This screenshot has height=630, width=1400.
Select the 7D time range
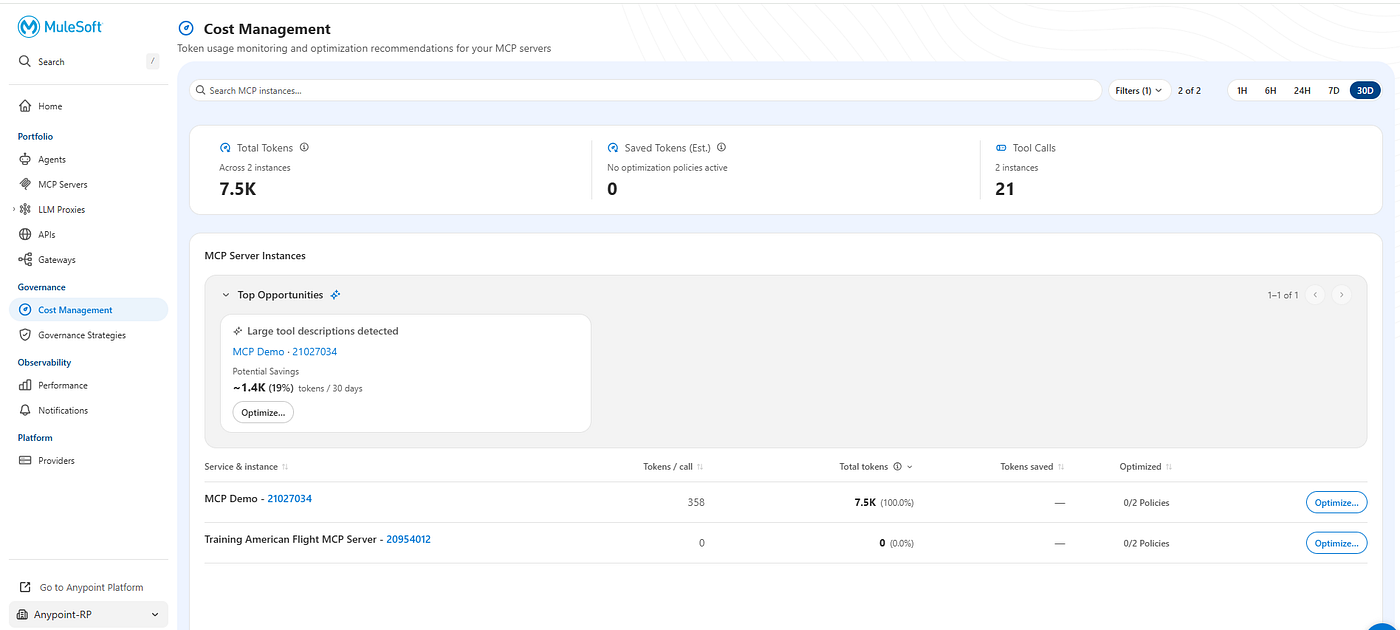tap(1333, 90)
